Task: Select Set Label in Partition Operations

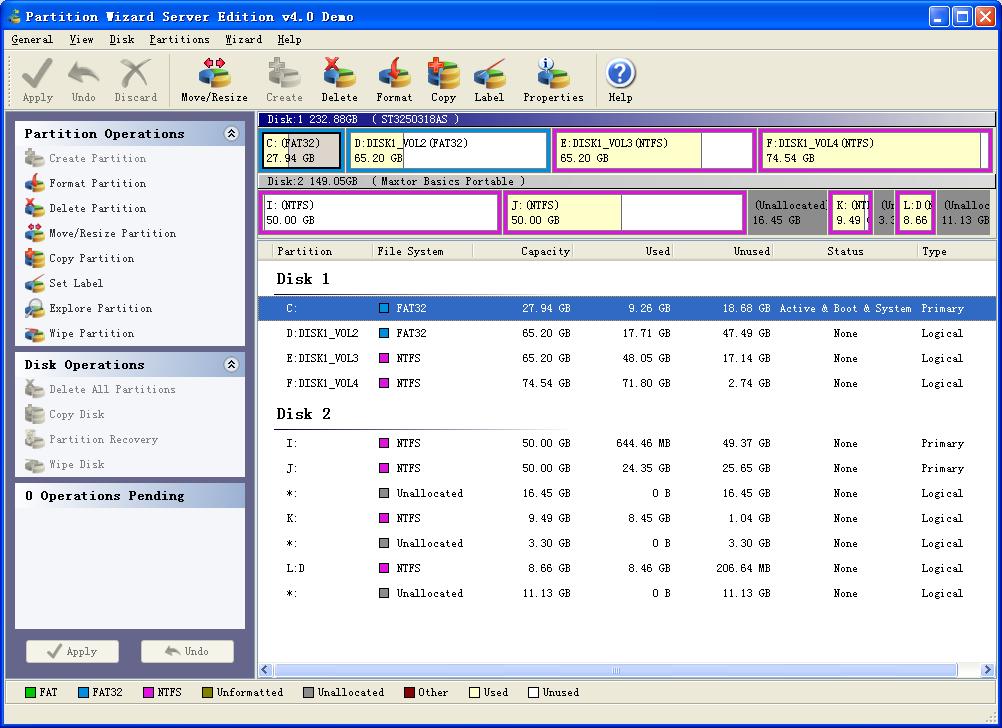Action: (76, 284)
